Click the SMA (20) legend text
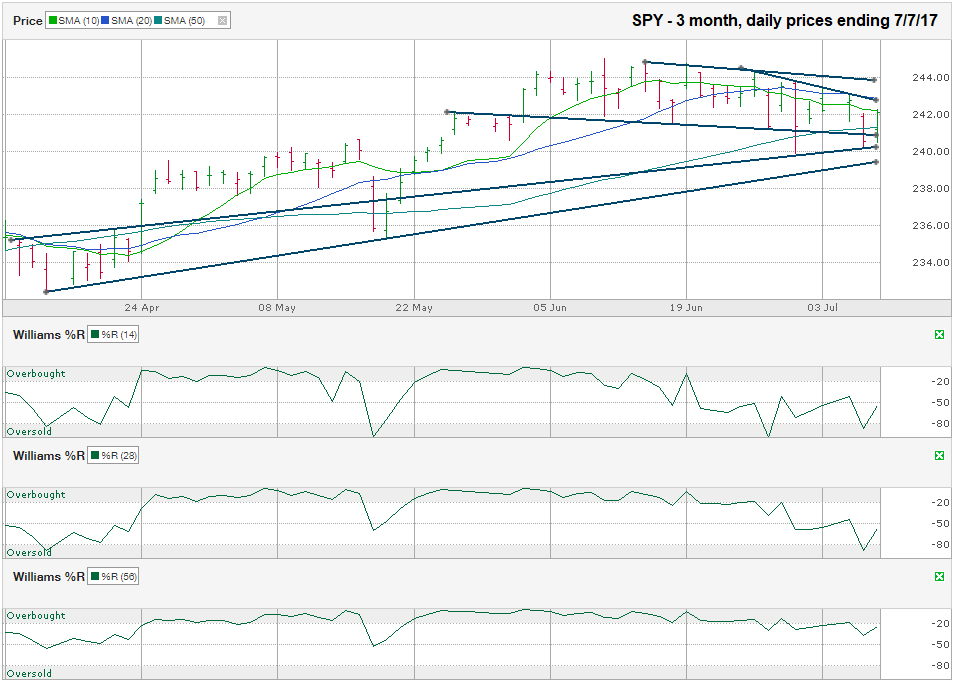The height and width of the screenshot is (680, 955). point(131,21)
